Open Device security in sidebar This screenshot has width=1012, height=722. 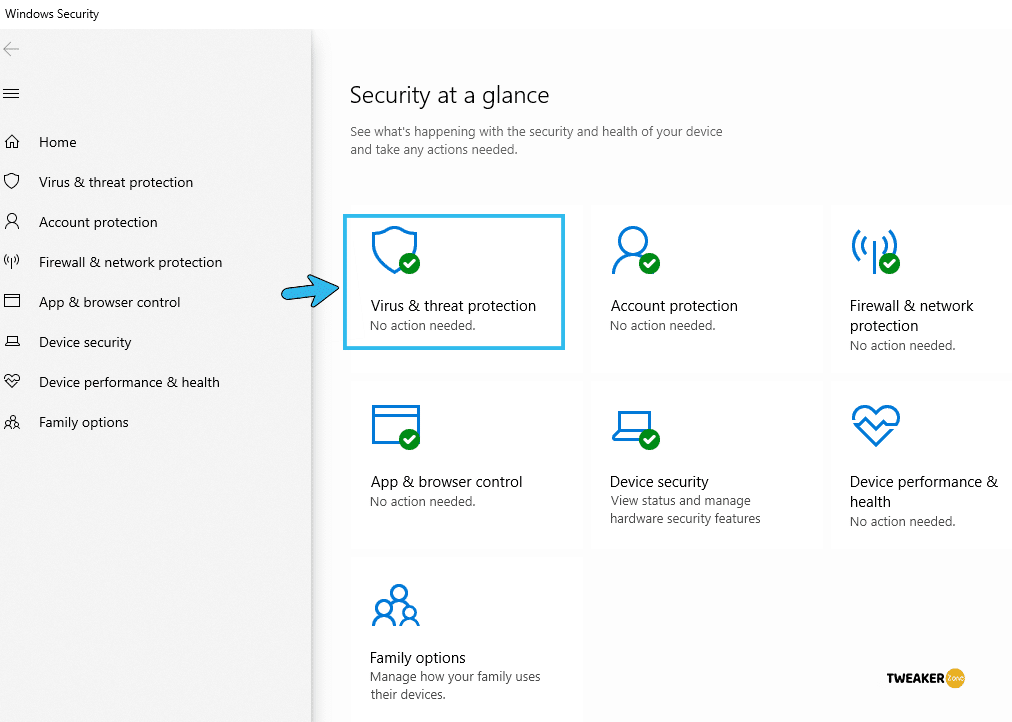(x=85, y=342)
